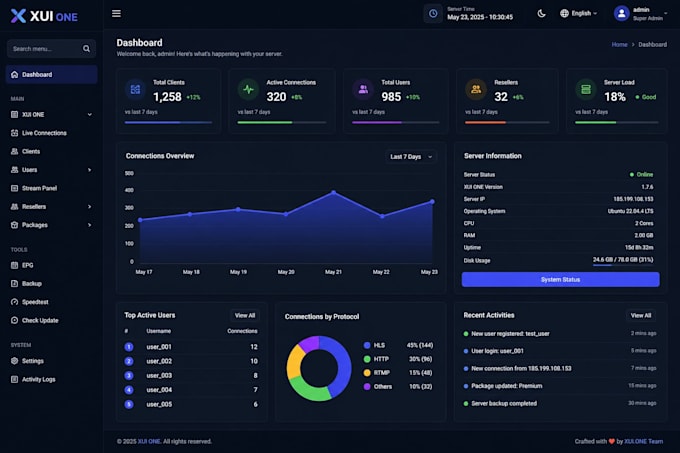Click the May 21 peak data point
The height and width of the screenshot is (453, 680).
(333, 192)
